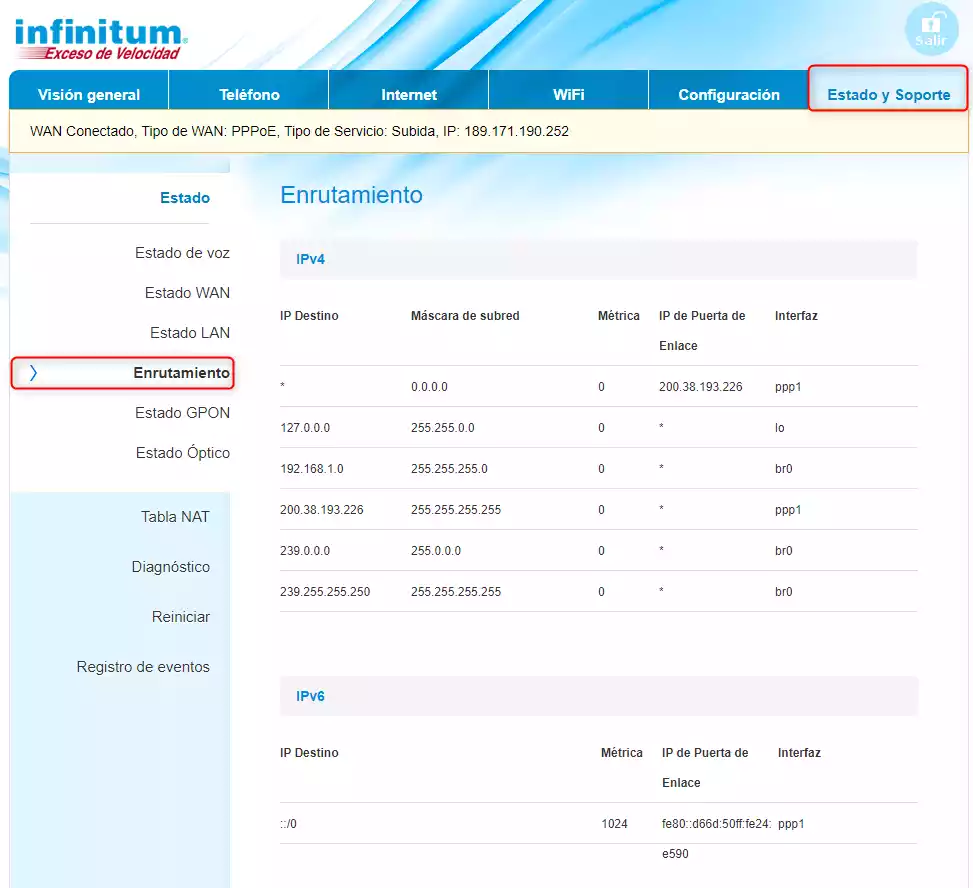Select Estado de voz
973x888 pixels.
181,253
